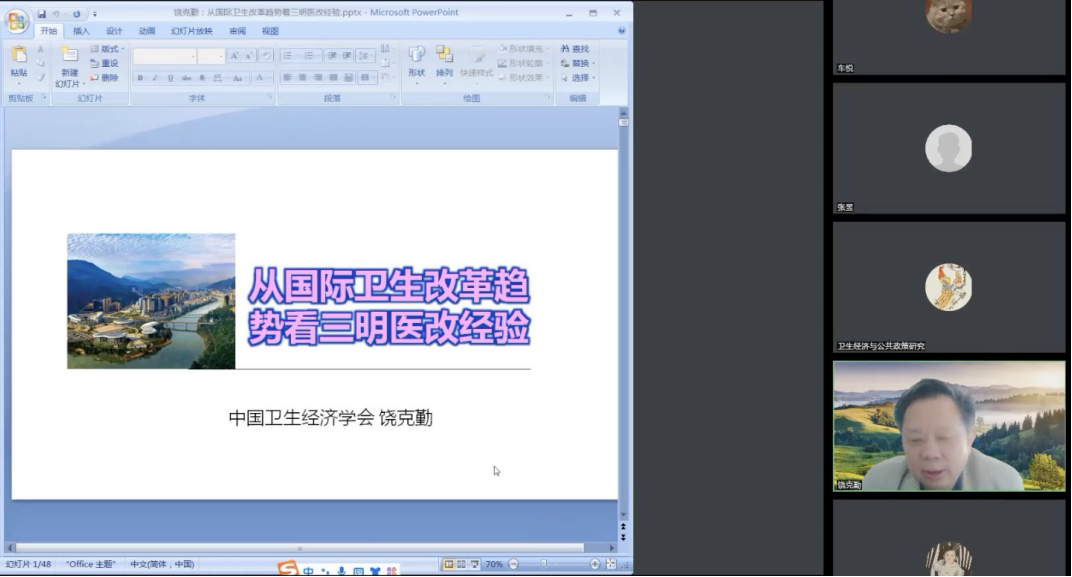Select the 饶克勤 participant video tile
The height and width of the screenshot is (577, 1072).
tap(949, 426)
